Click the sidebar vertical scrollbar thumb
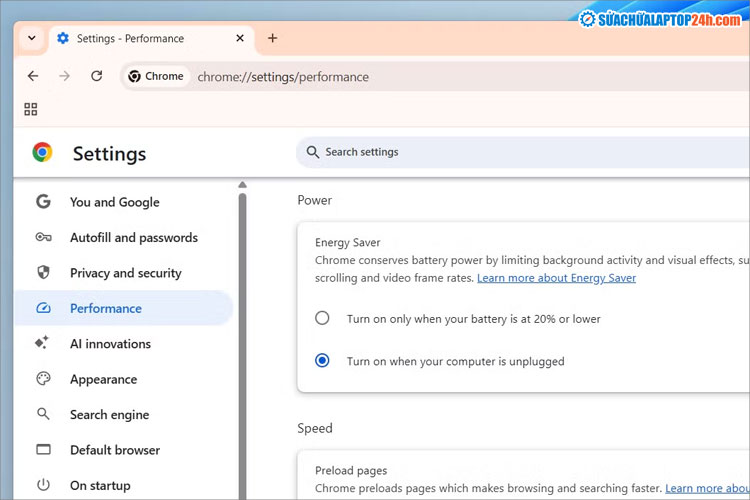This screenshot has height=500, width=750. tap(243, 346)
